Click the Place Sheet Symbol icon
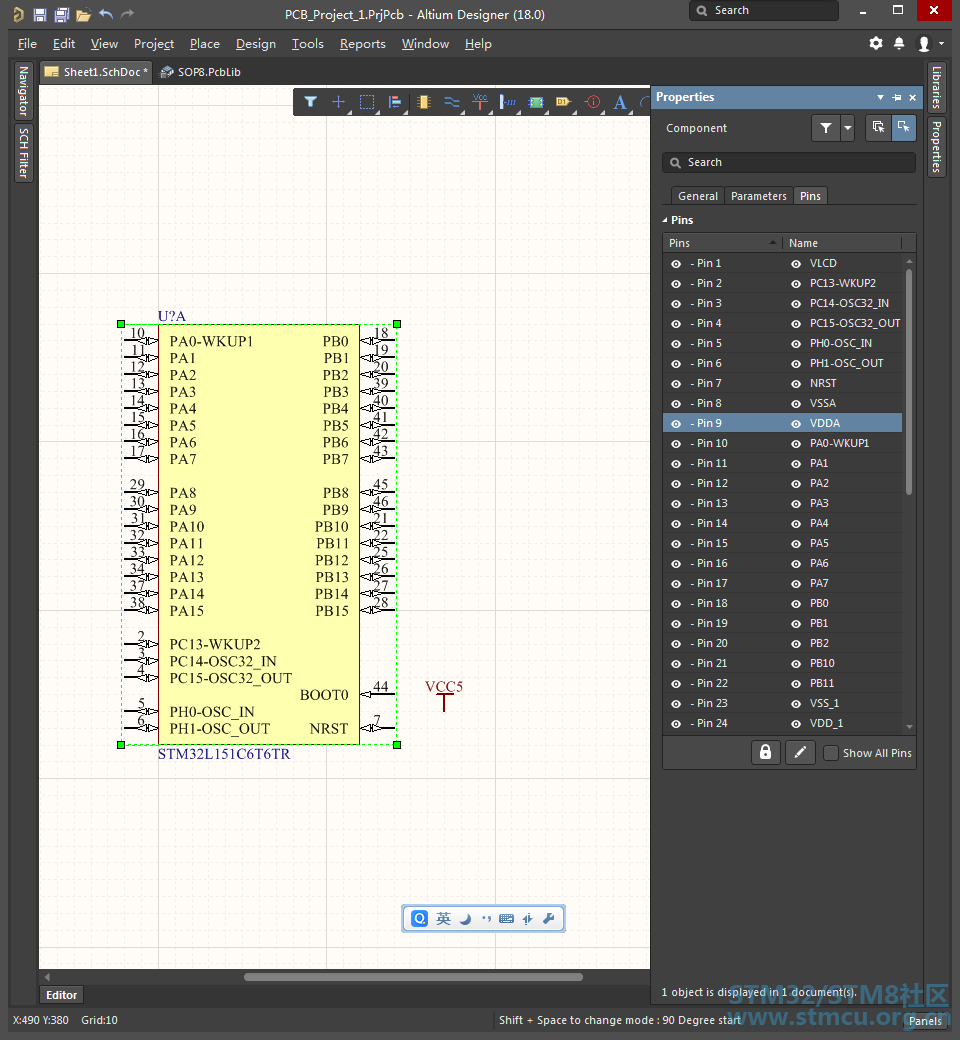The width and height of the screenshot is (960, 1040). click(x=536, y=102)
